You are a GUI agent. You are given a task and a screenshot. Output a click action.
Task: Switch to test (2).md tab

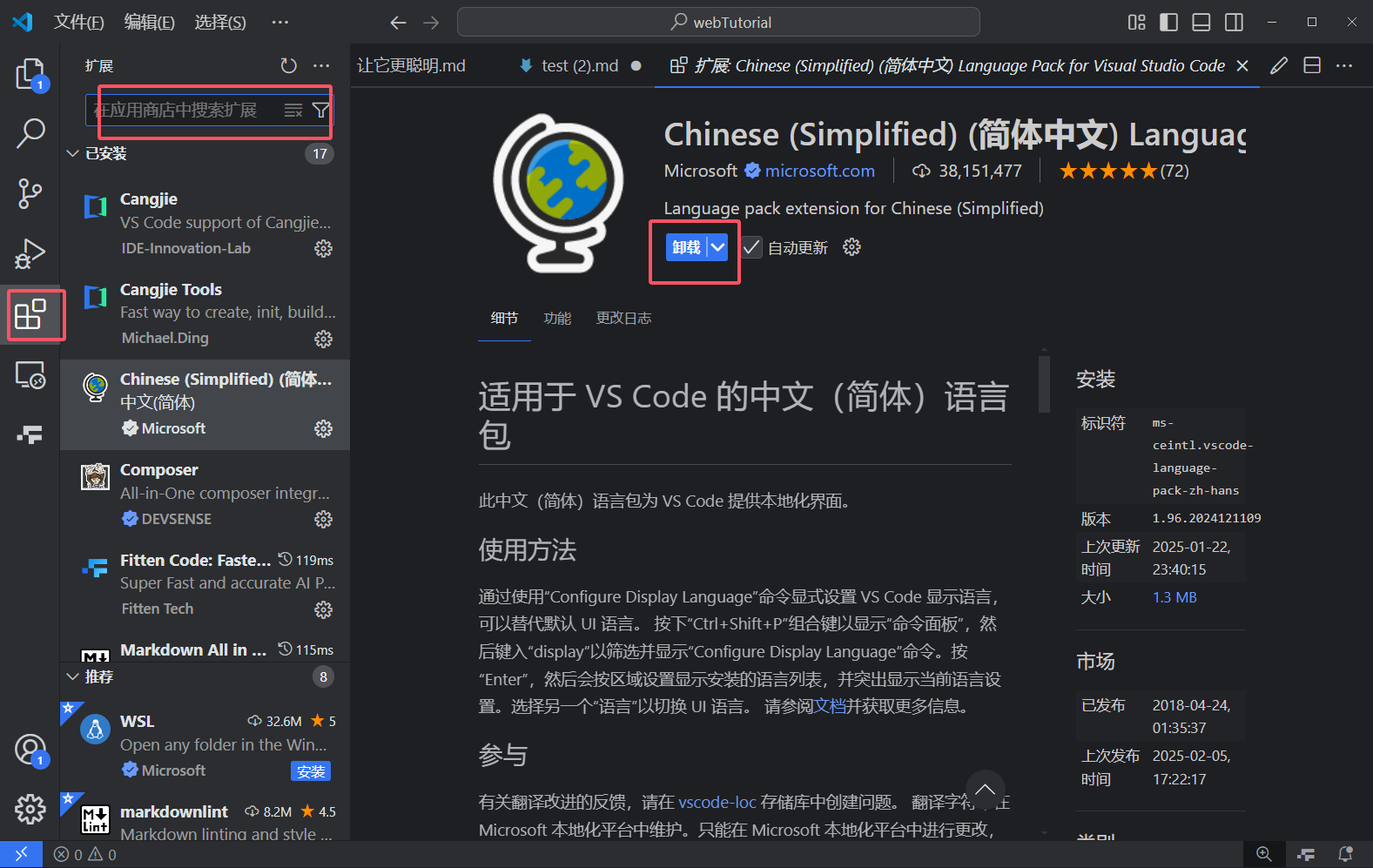(x=580, y=66)
